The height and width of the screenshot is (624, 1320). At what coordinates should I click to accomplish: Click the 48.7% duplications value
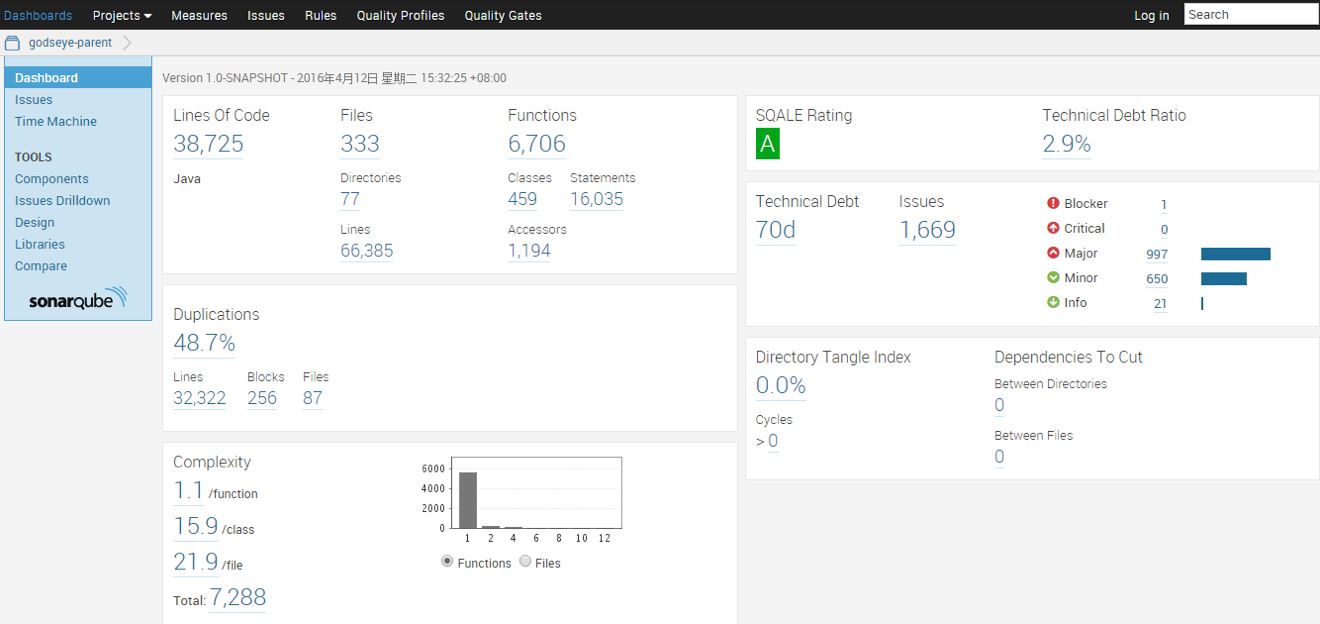(x=204, y=343)
